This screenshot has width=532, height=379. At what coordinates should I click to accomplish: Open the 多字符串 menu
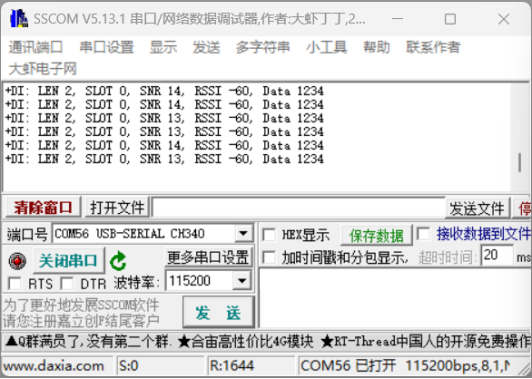pos(263,47)
